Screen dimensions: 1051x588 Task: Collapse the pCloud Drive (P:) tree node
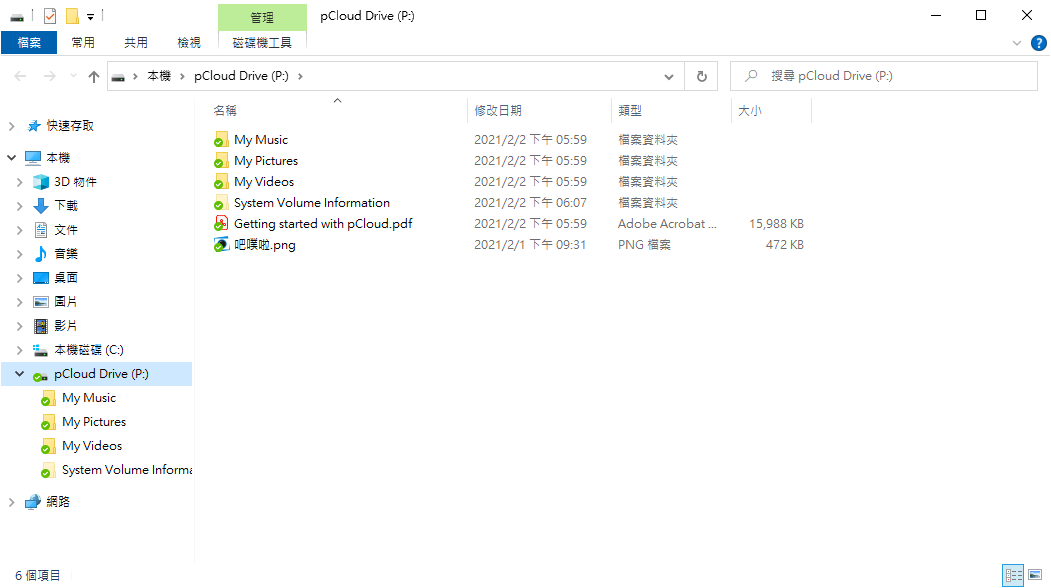click(19, 374)
